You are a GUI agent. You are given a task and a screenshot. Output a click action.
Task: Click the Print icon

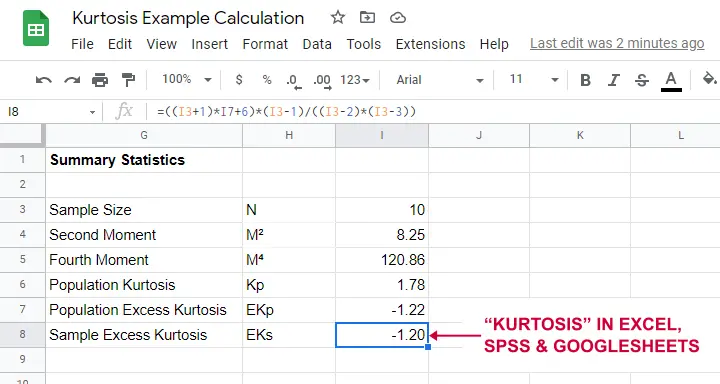pos(100,80)
